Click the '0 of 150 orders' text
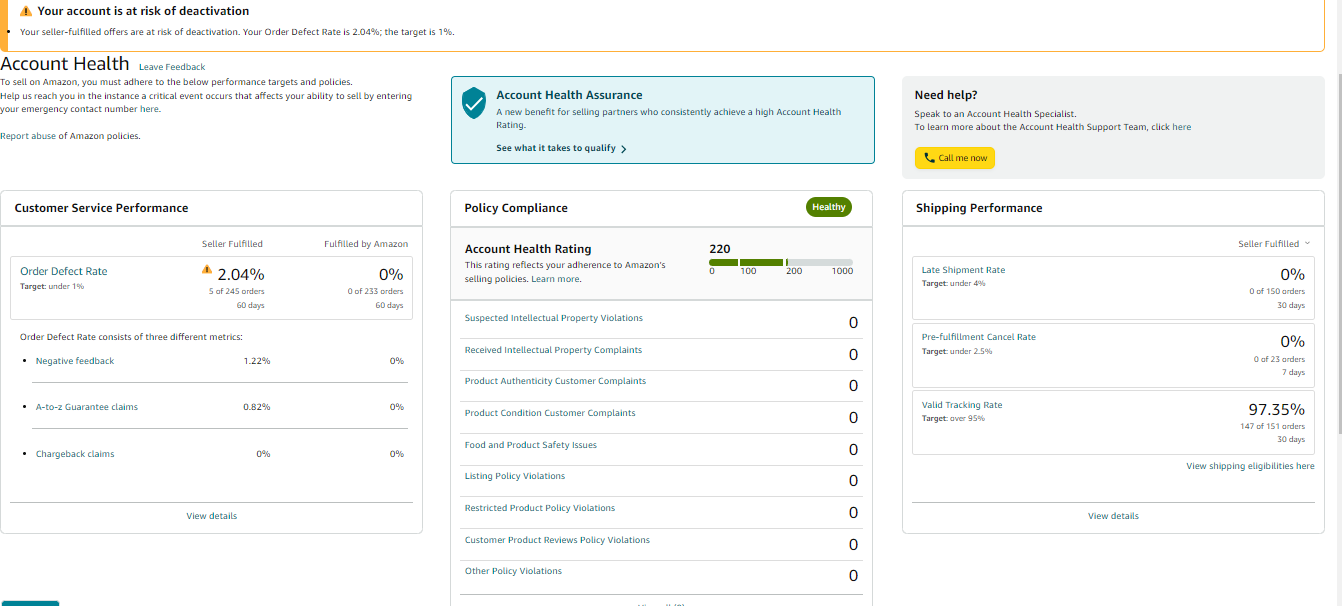Image resolution: width=1342 pixels, height=606 pixels. coord(1277,291)
